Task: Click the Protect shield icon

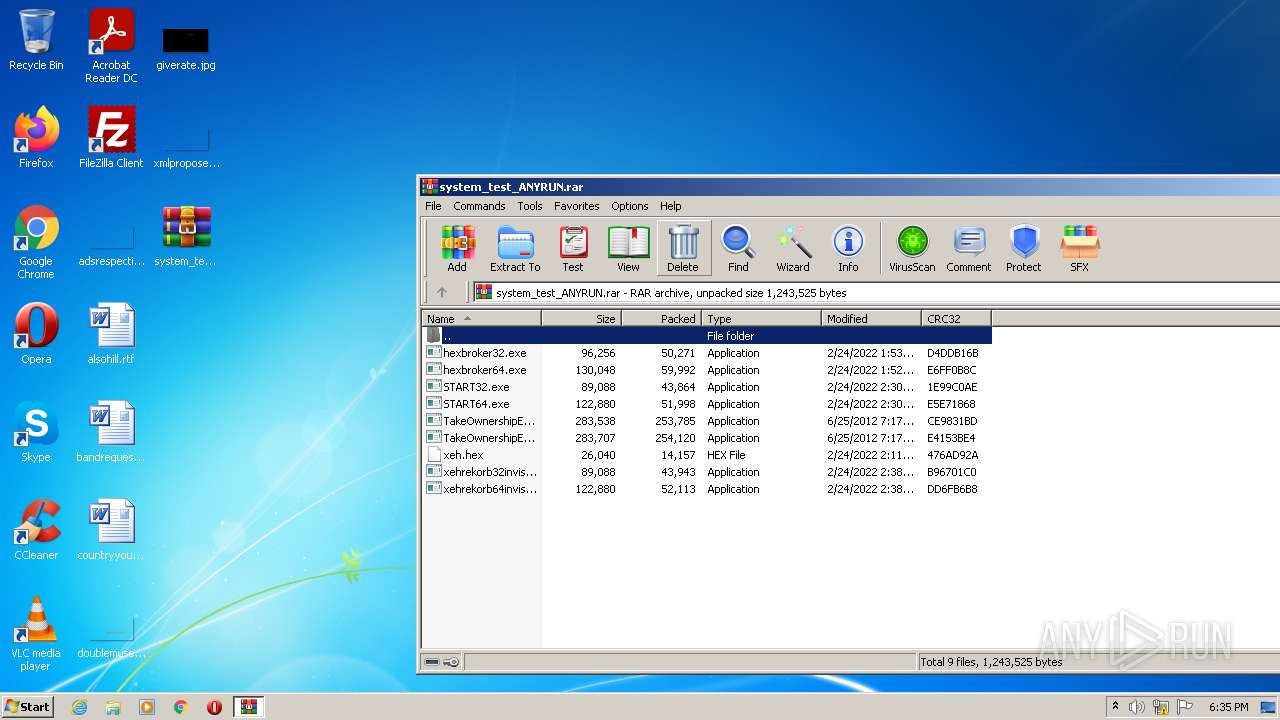Action: (1024, 248)
